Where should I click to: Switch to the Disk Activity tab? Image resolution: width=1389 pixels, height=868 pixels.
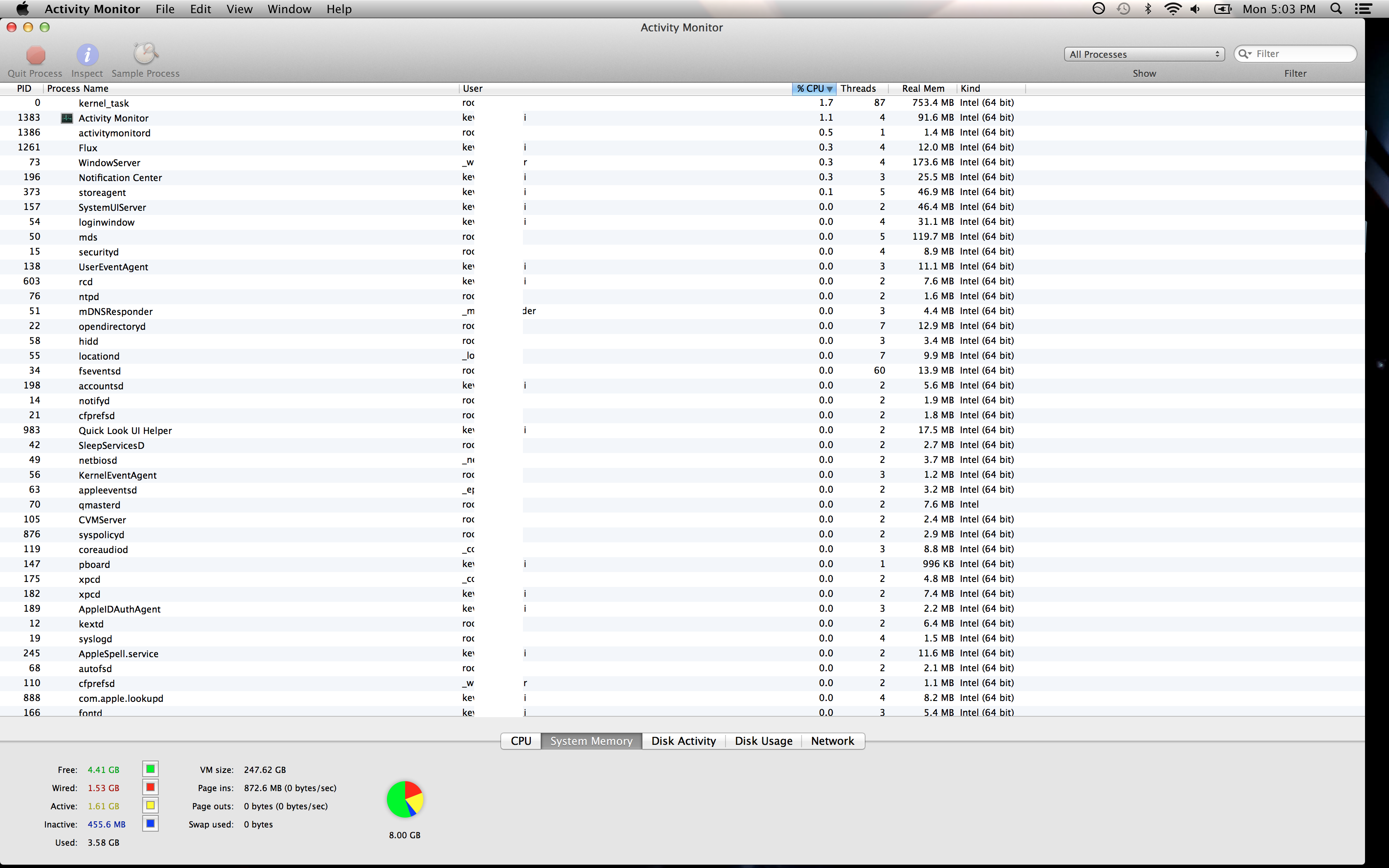(684, 741)
